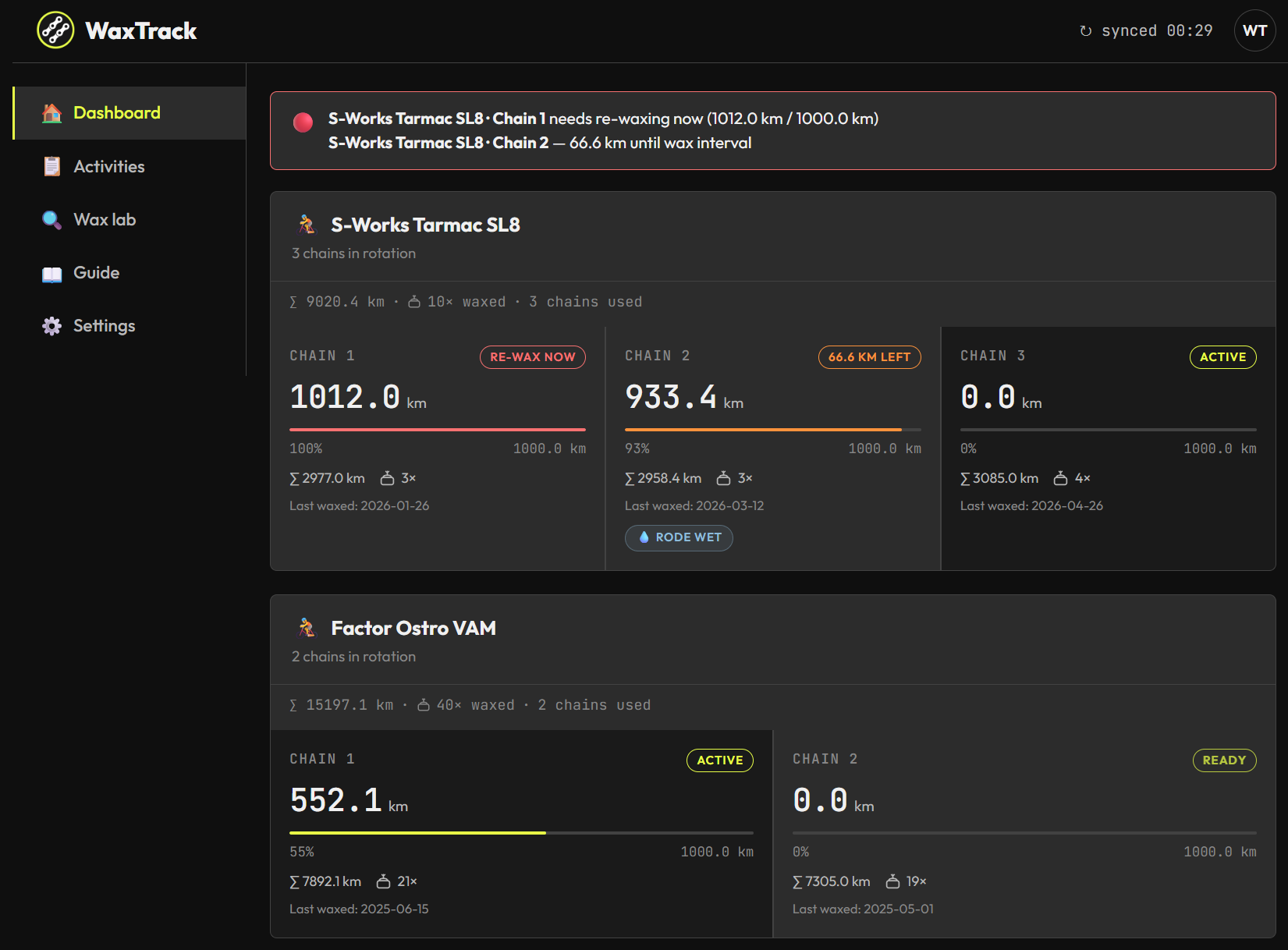
Task: Click the RODE WET tag
Action: click(679, 537)
